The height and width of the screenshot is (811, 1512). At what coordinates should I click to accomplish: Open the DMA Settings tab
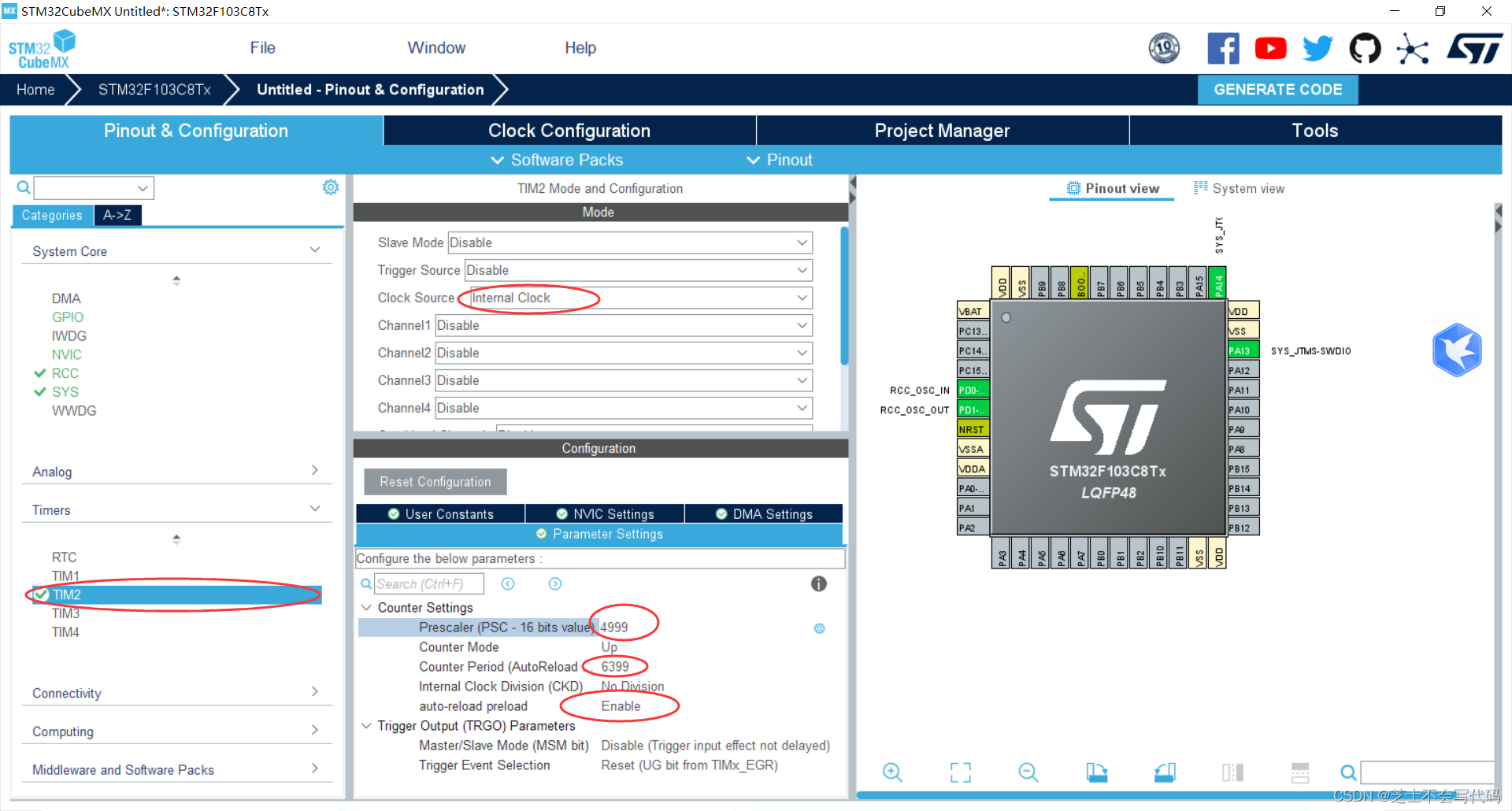coord(764,514)
